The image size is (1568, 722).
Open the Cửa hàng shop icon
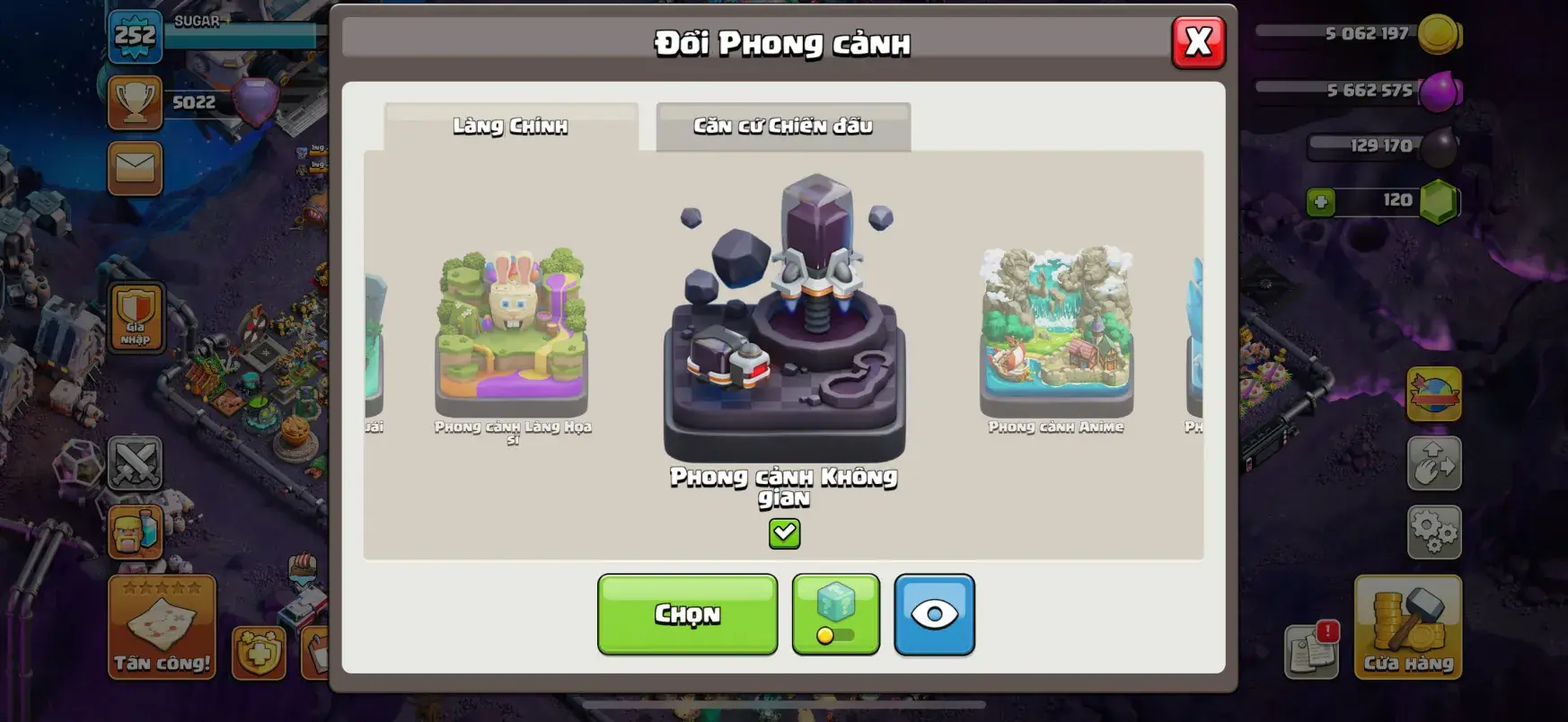pos(1408,627)
